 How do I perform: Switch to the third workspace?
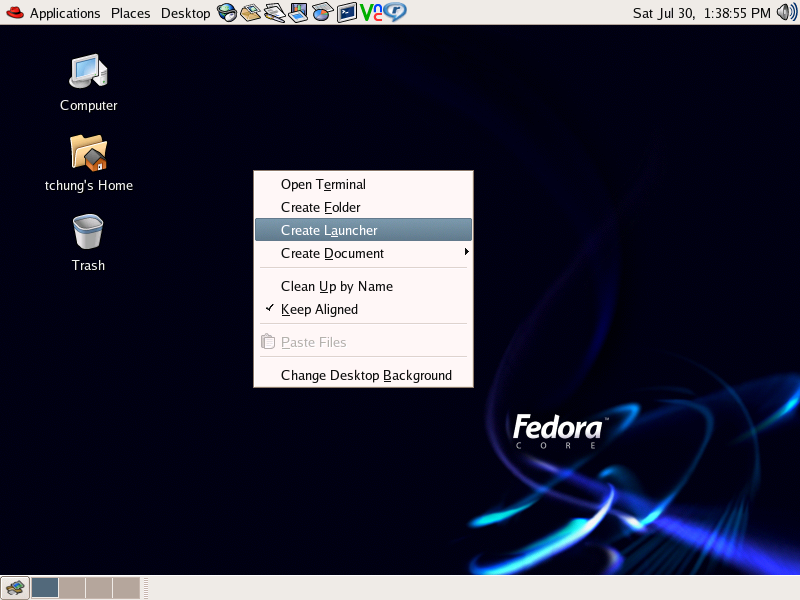[x=99, y=588]
